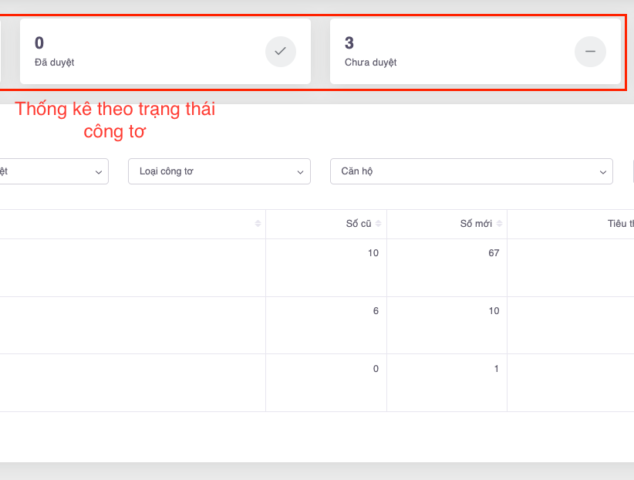Open the partially visible leftmost filter dropdown

(x=50, y=172)
